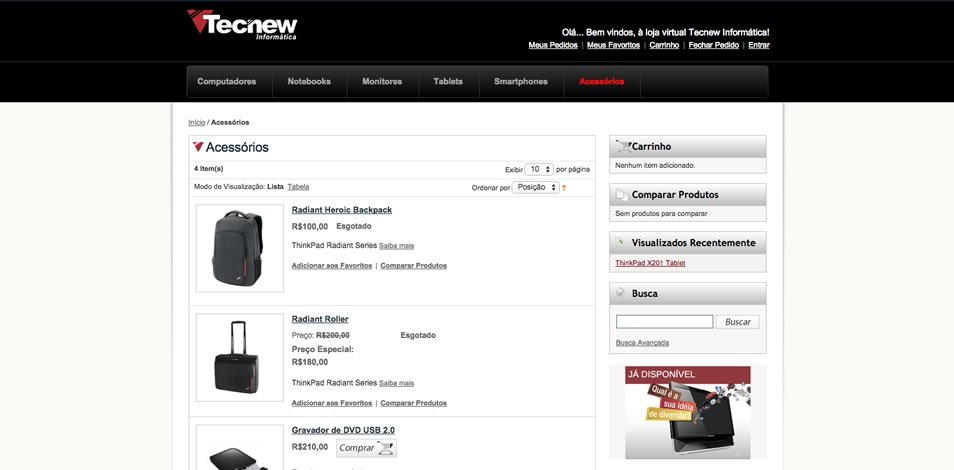Click the Entrar login link
Image resolution: width=954 pixels, height=470 pixels.
click(759, 45)
